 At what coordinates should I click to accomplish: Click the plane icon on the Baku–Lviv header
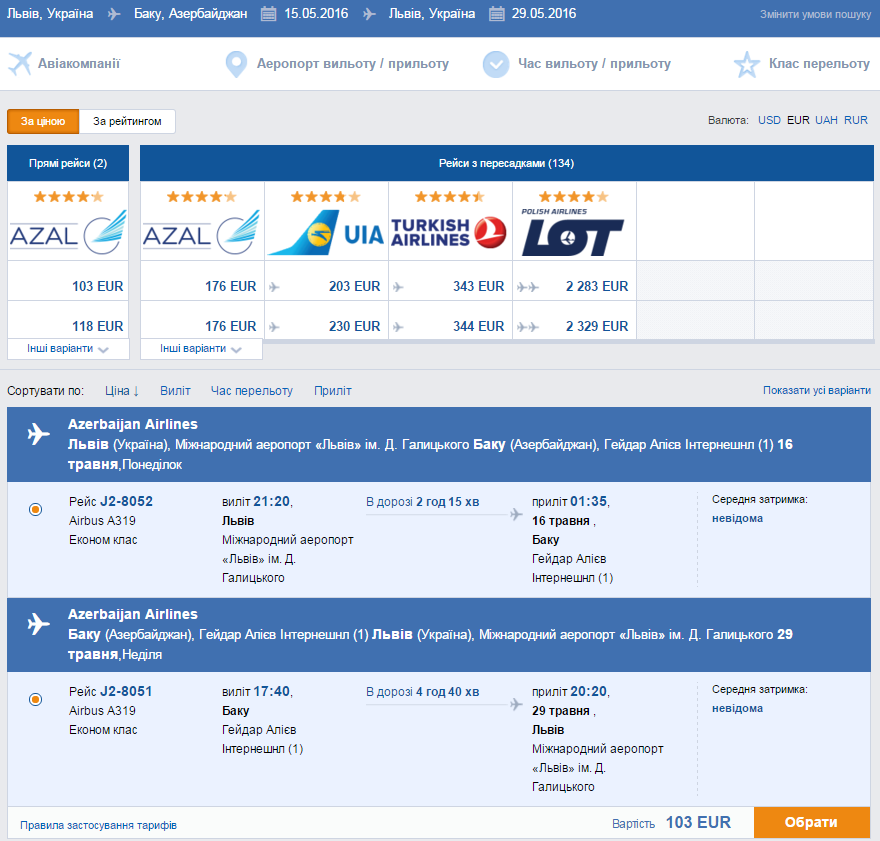[x=38, y=624]
